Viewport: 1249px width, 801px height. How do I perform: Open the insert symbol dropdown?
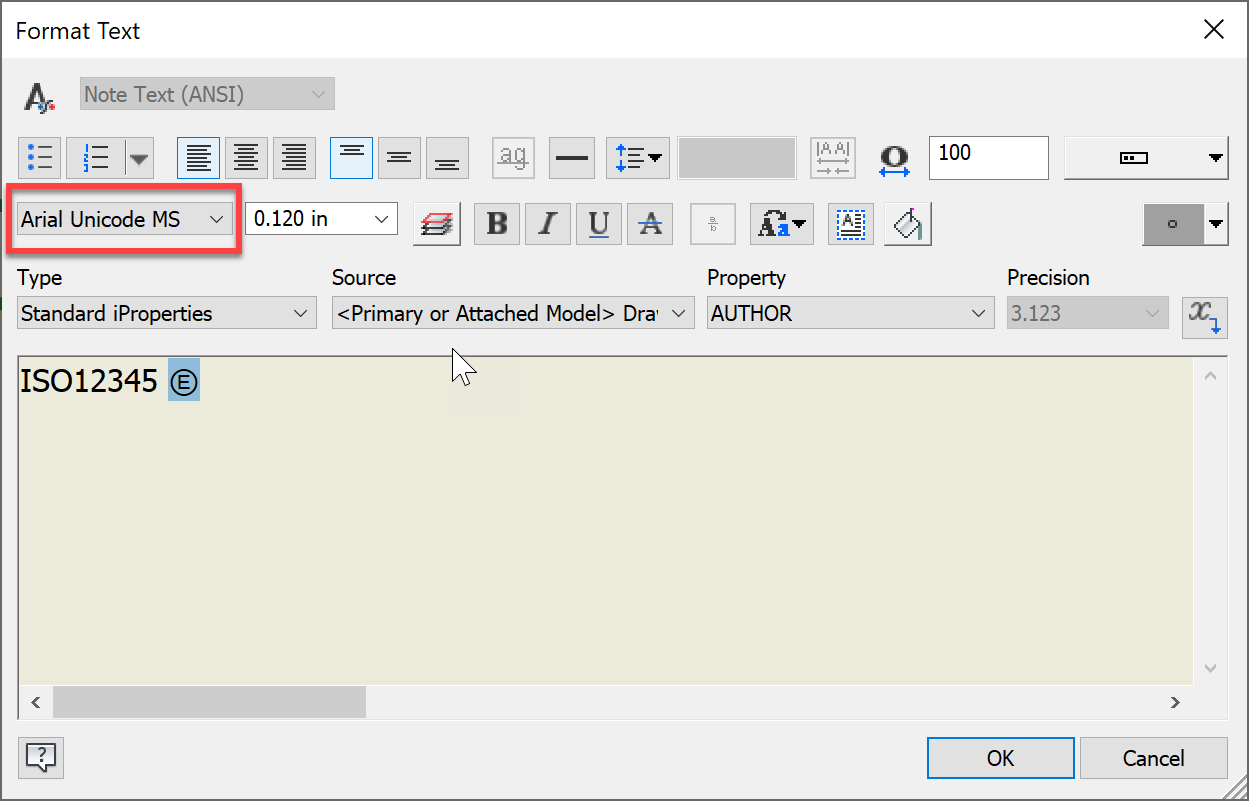pos(1185,224)
